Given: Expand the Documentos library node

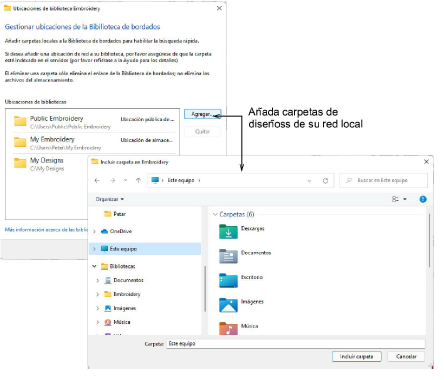Looking at the screenshot, I should tap(98, 280).
